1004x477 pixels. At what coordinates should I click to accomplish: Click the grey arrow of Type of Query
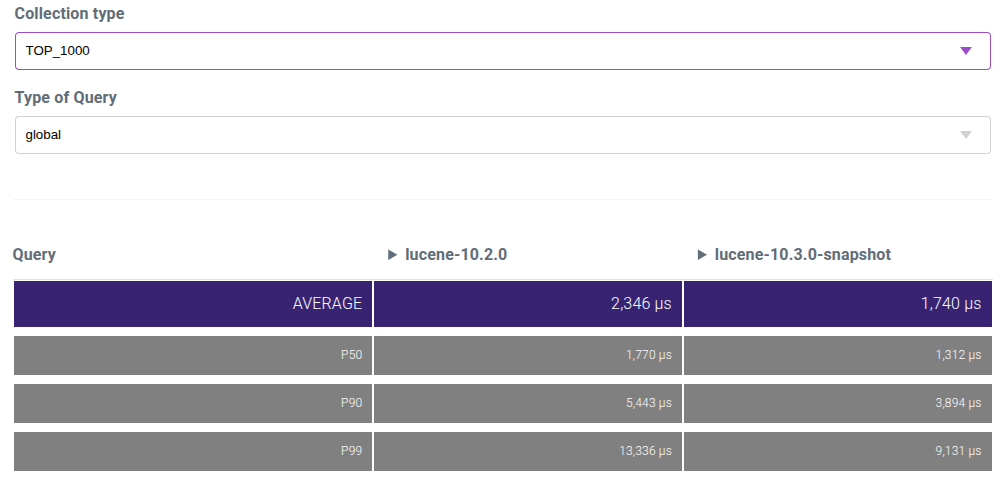click(x=966, y=135)
